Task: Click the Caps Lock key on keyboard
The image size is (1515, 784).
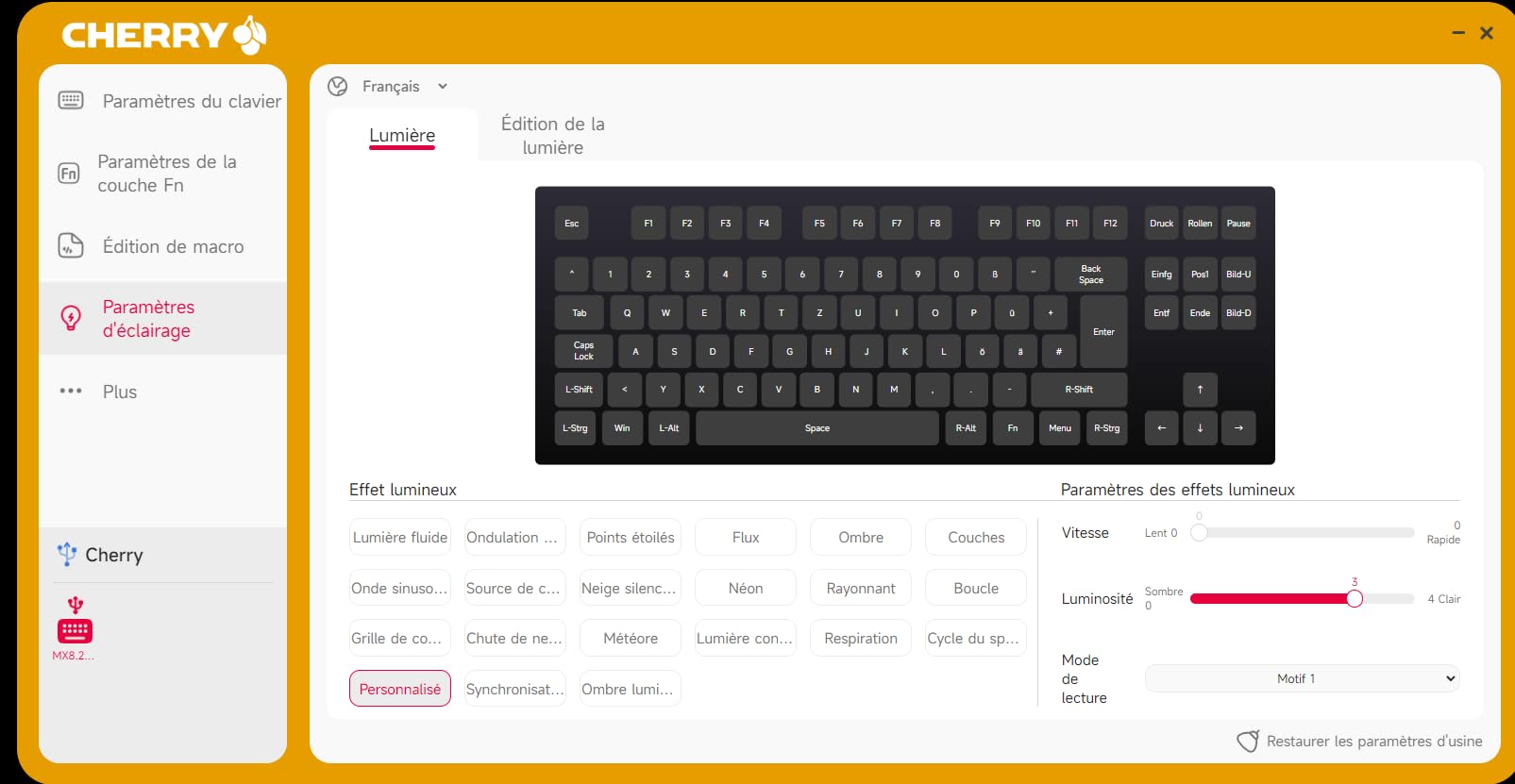Action: pos(583,351)
